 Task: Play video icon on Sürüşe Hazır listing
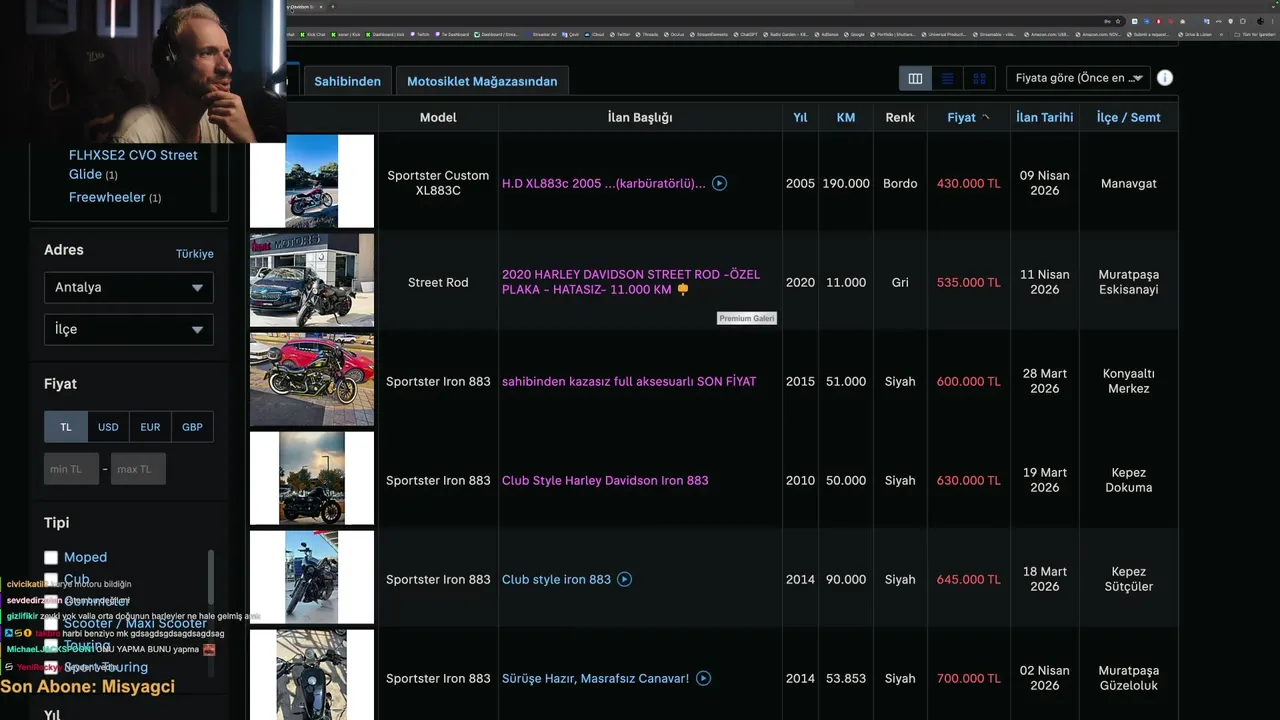pyautogui.click(x=703, y=678)
